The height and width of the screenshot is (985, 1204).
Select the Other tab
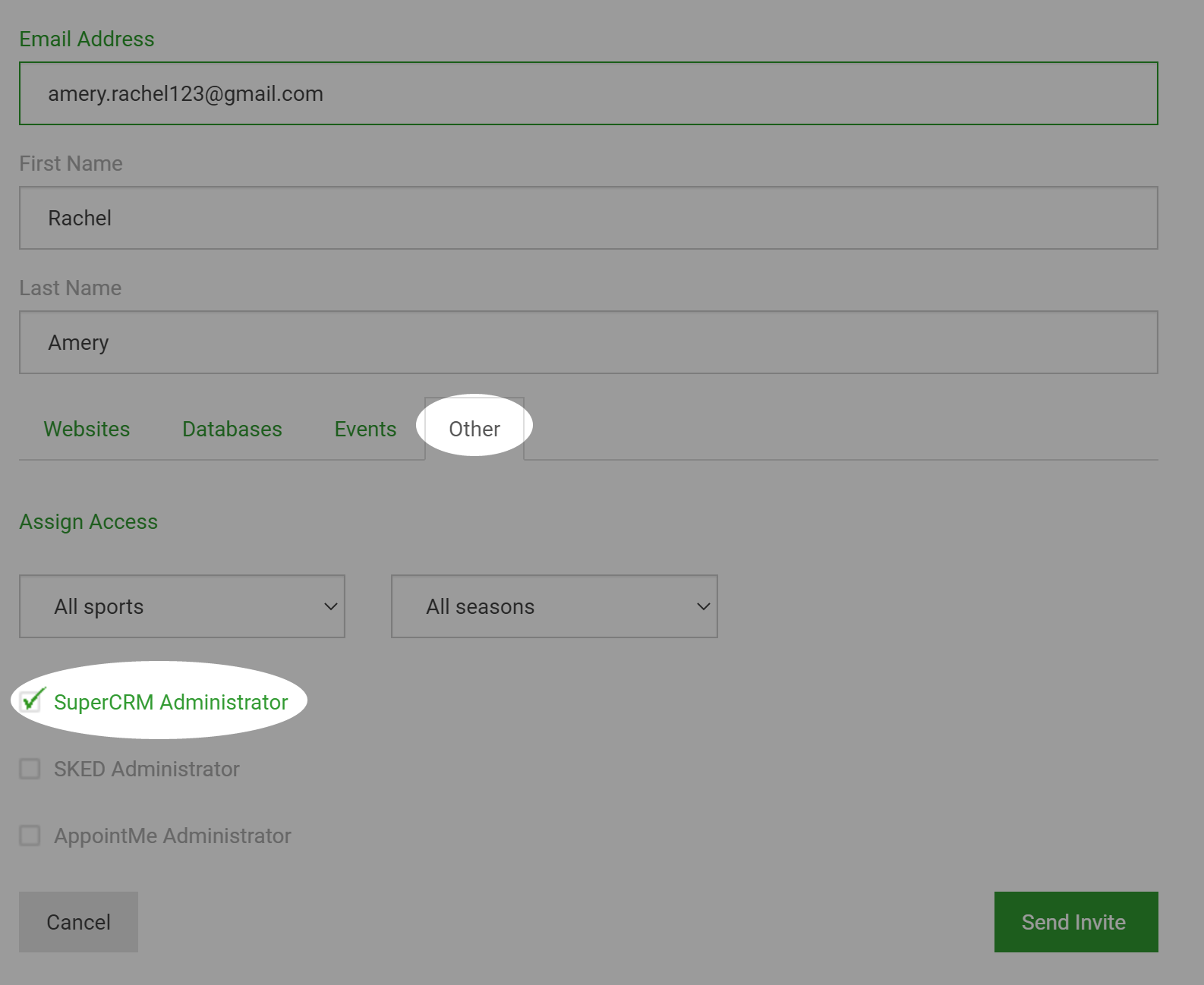(x=474, y=429)
